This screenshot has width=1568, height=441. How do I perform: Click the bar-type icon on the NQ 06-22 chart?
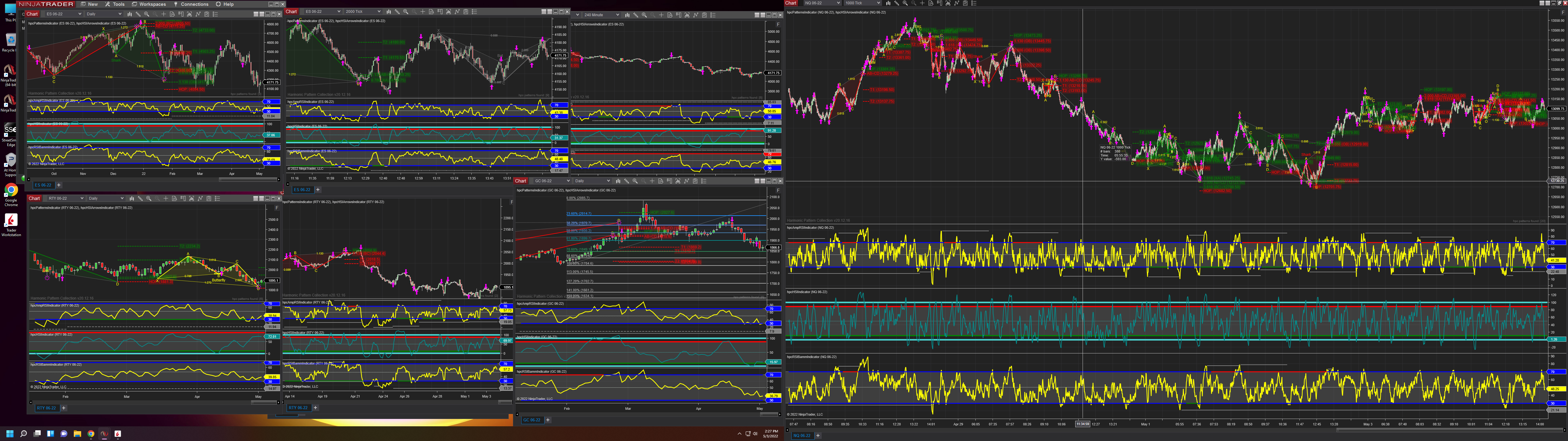point(888,3)
